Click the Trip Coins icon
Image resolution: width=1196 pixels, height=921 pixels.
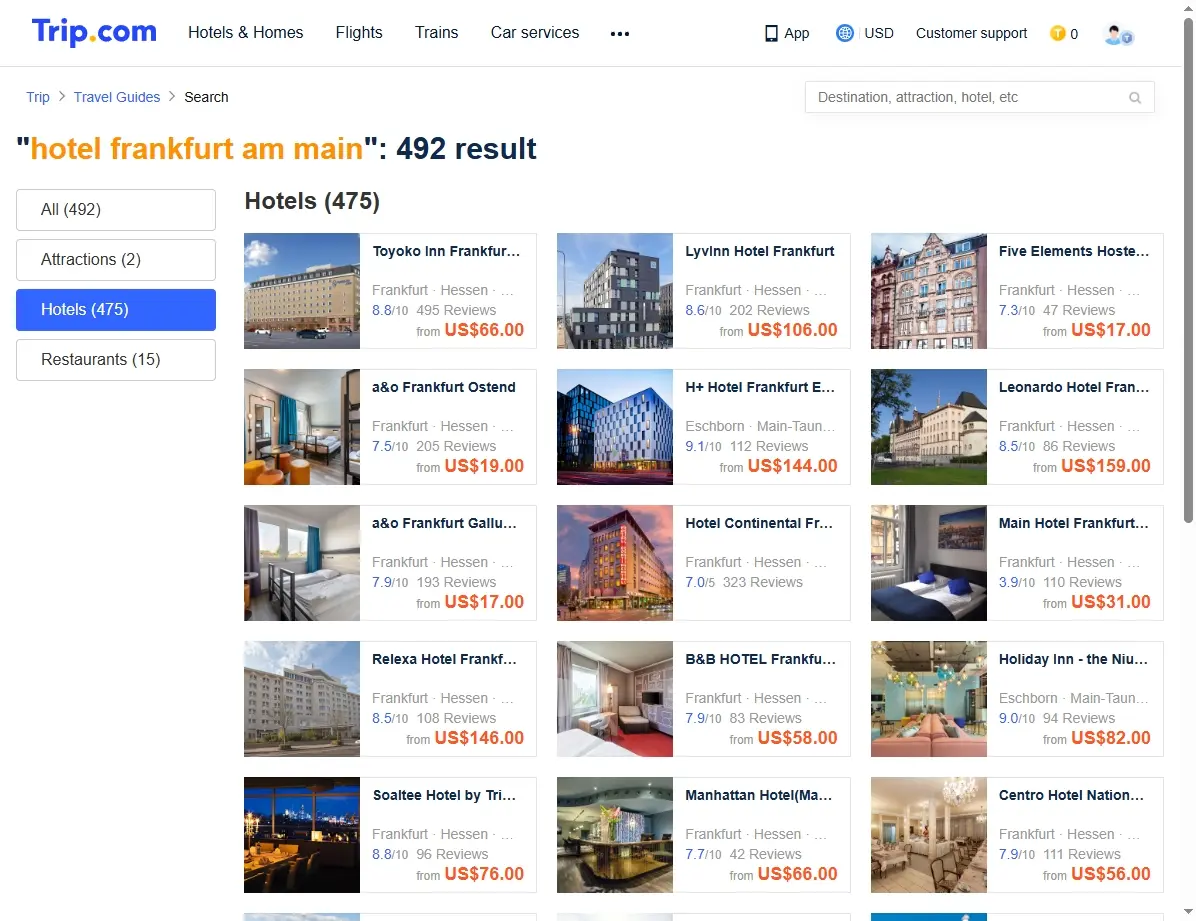pos(1057,33)
